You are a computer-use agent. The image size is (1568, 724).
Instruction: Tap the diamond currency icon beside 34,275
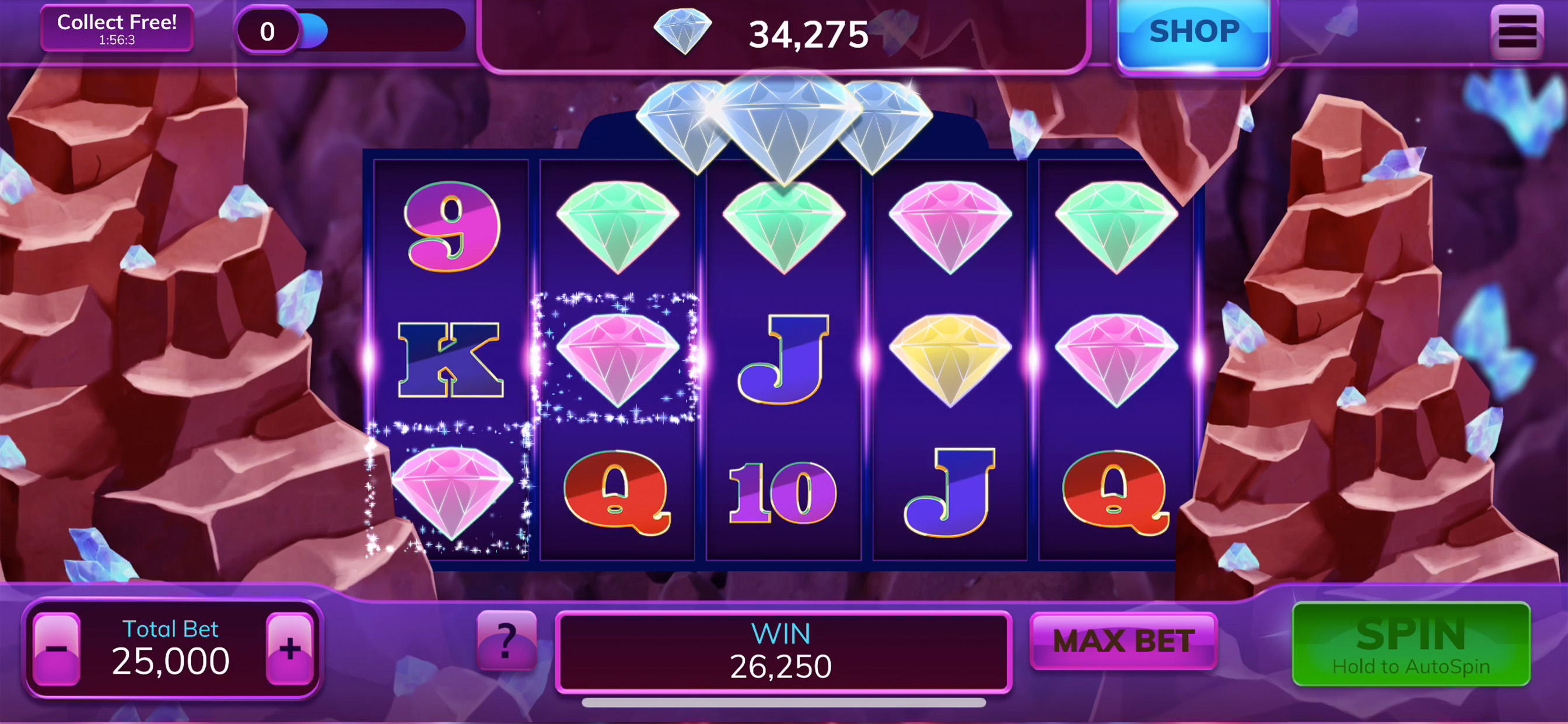(x=683, y=31)
